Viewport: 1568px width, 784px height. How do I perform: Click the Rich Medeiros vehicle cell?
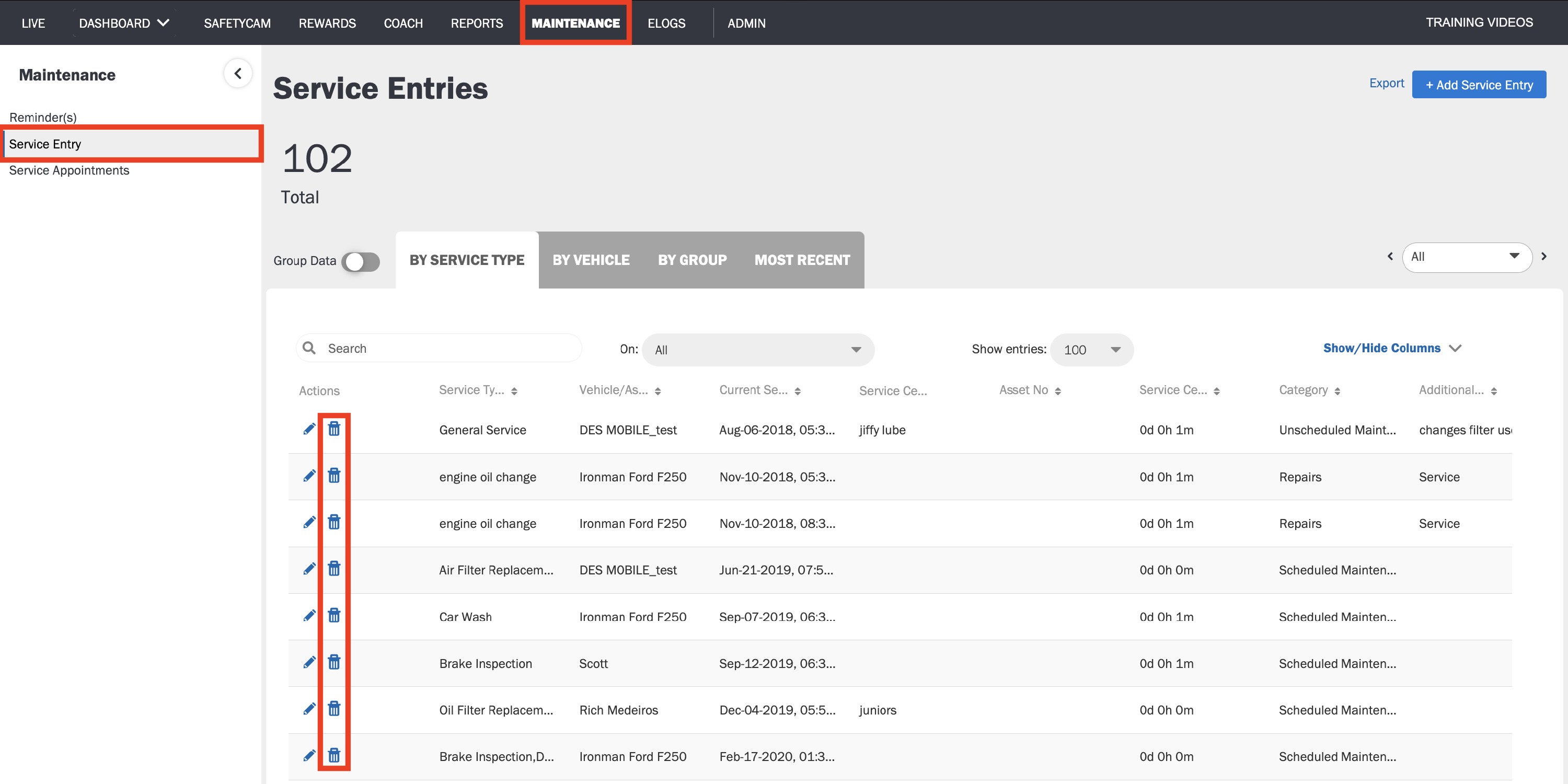point(618,710)
